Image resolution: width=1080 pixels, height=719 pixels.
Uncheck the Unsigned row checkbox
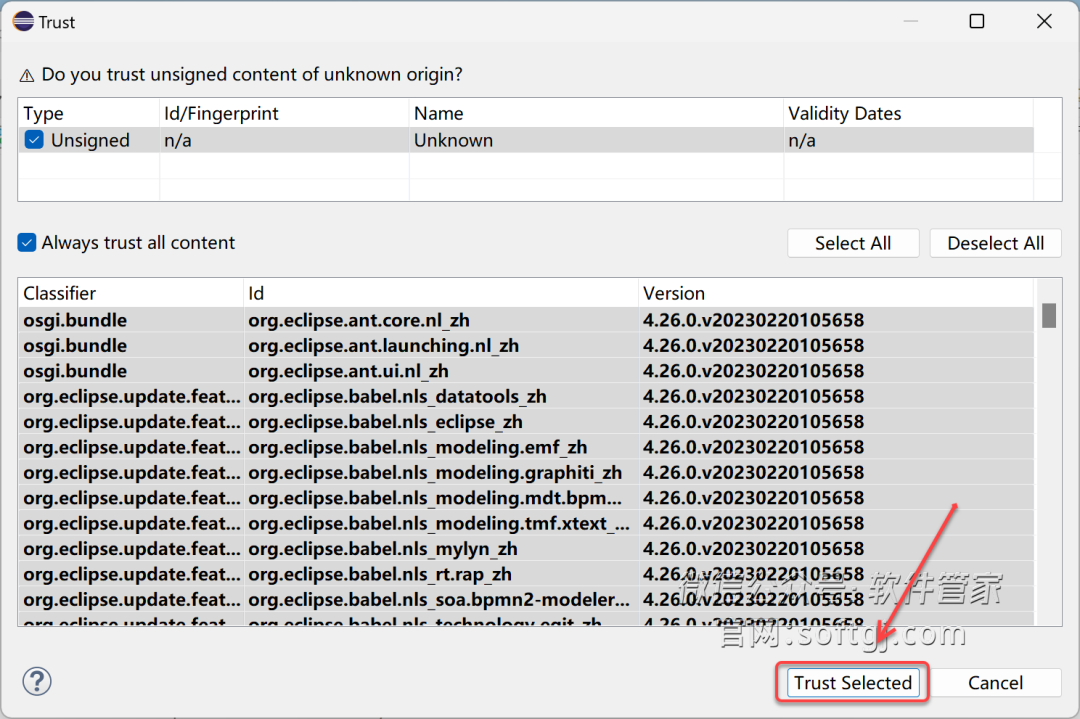click(x=34, y=140)
